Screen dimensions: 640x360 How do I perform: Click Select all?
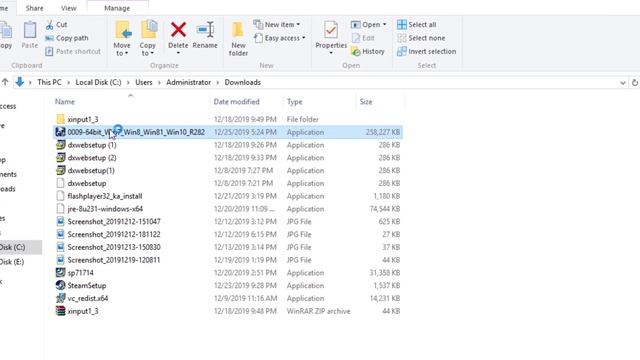pos(416,24)
